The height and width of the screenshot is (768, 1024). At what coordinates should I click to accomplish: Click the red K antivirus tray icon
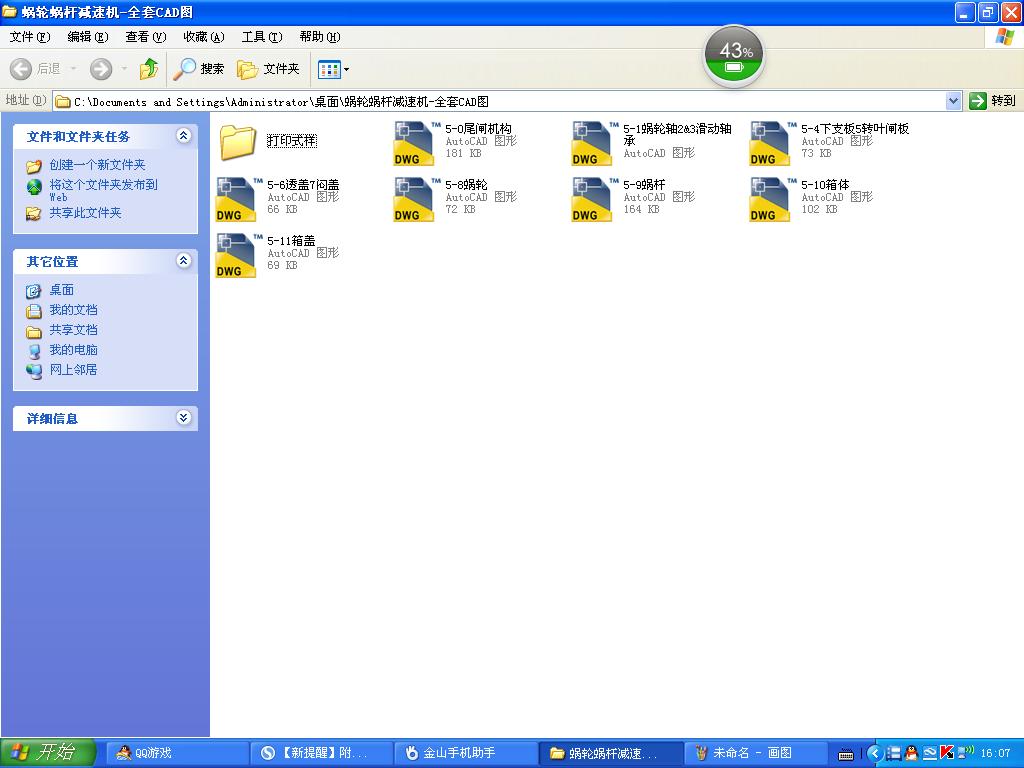(947, 753)
